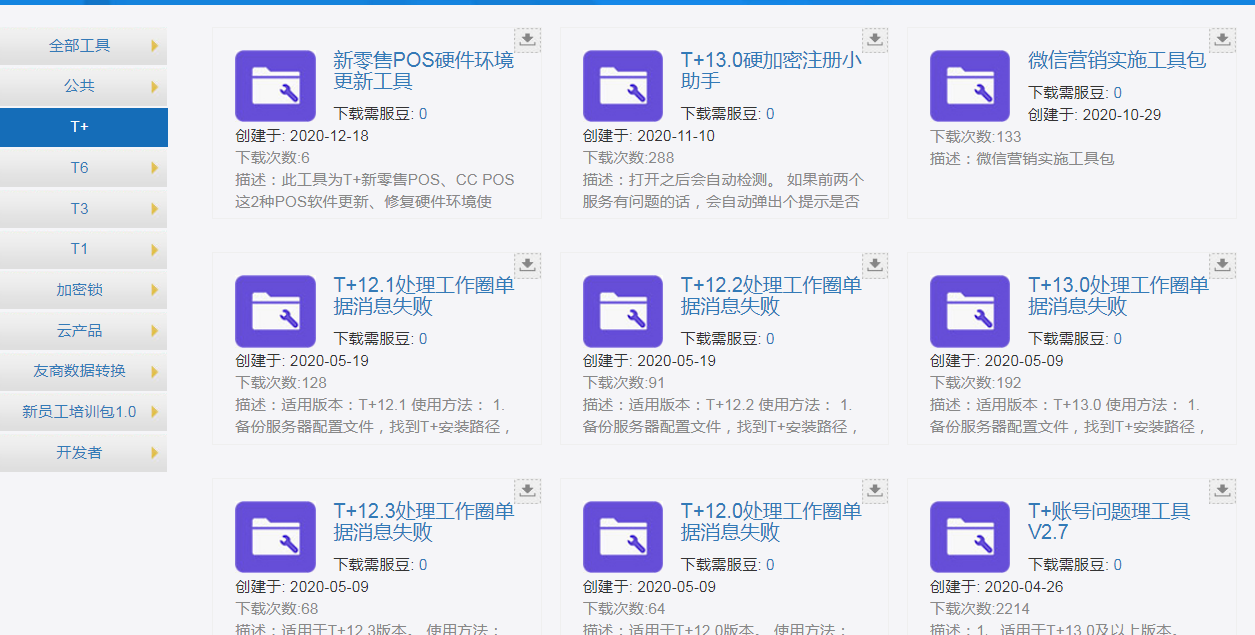Image resolution: width=1255 pixels, height=635 pixels.
Task: Expand arrow next to 友商数据转换
Action: point(155,371)
